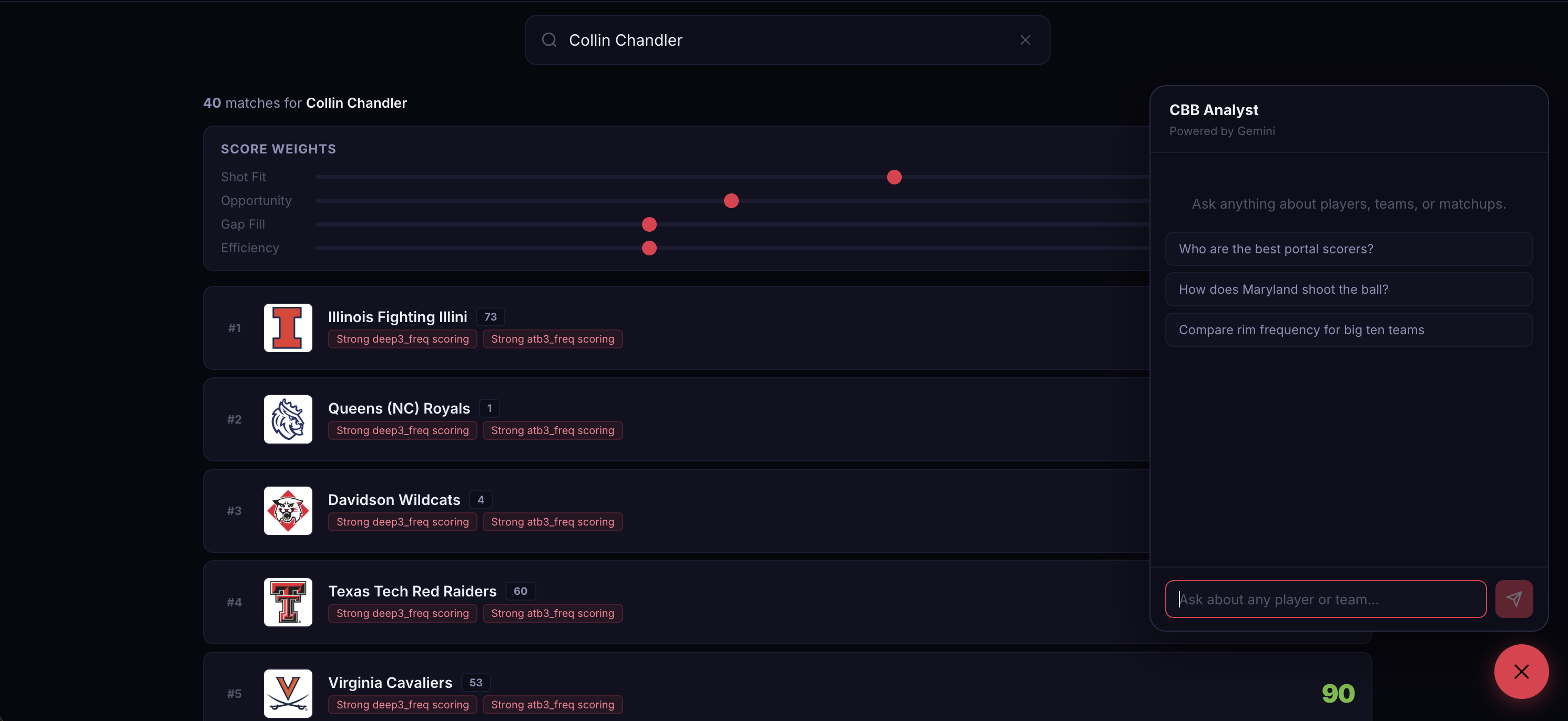1568x721 pixels.
Task: Focus the Collin Chandler search box
Action: pos(785,40)
